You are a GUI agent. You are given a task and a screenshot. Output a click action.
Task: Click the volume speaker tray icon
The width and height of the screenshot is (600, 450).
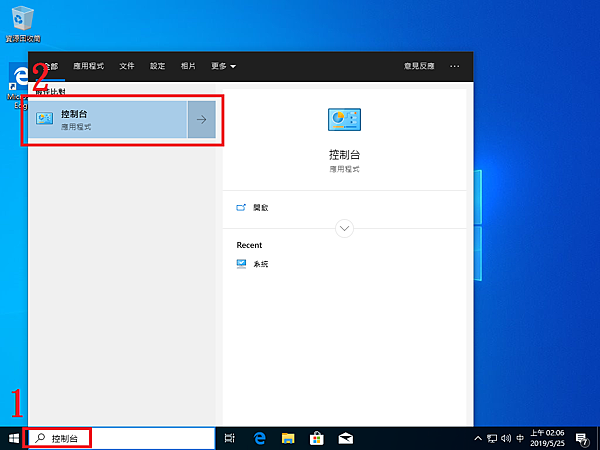(506, 438)
